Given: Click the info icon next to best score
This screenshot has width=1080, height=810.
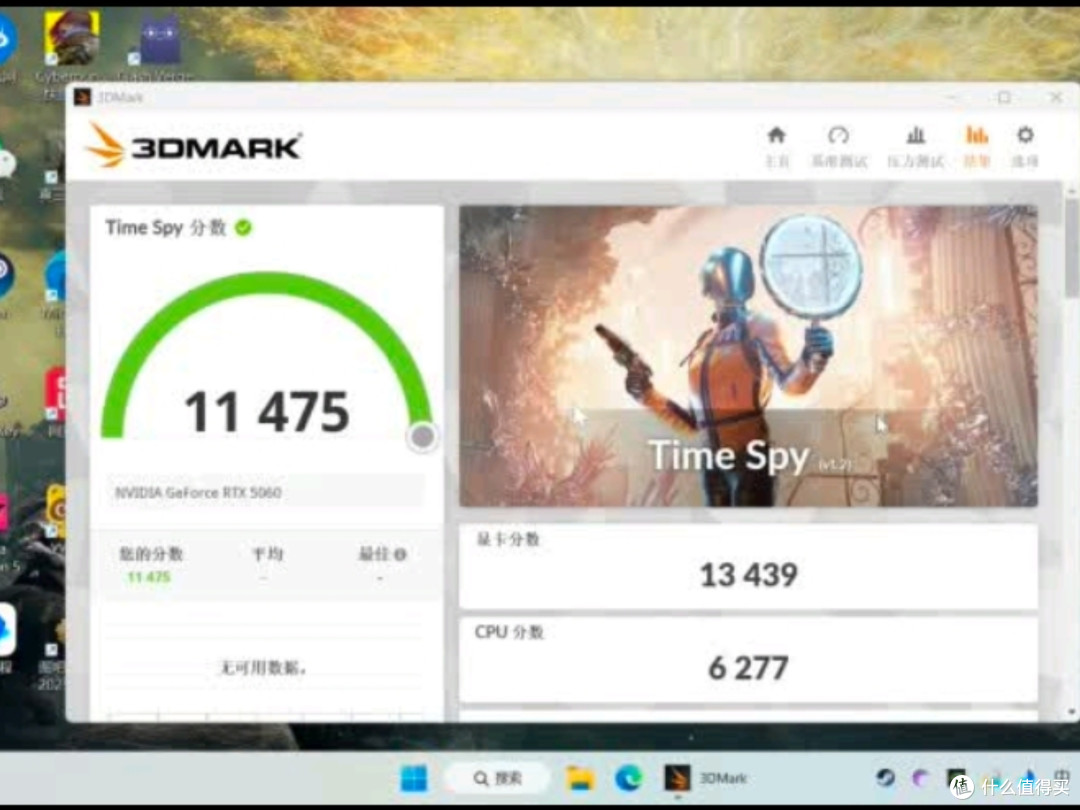Looking at the screenshot, I should [x=400, y=554].
